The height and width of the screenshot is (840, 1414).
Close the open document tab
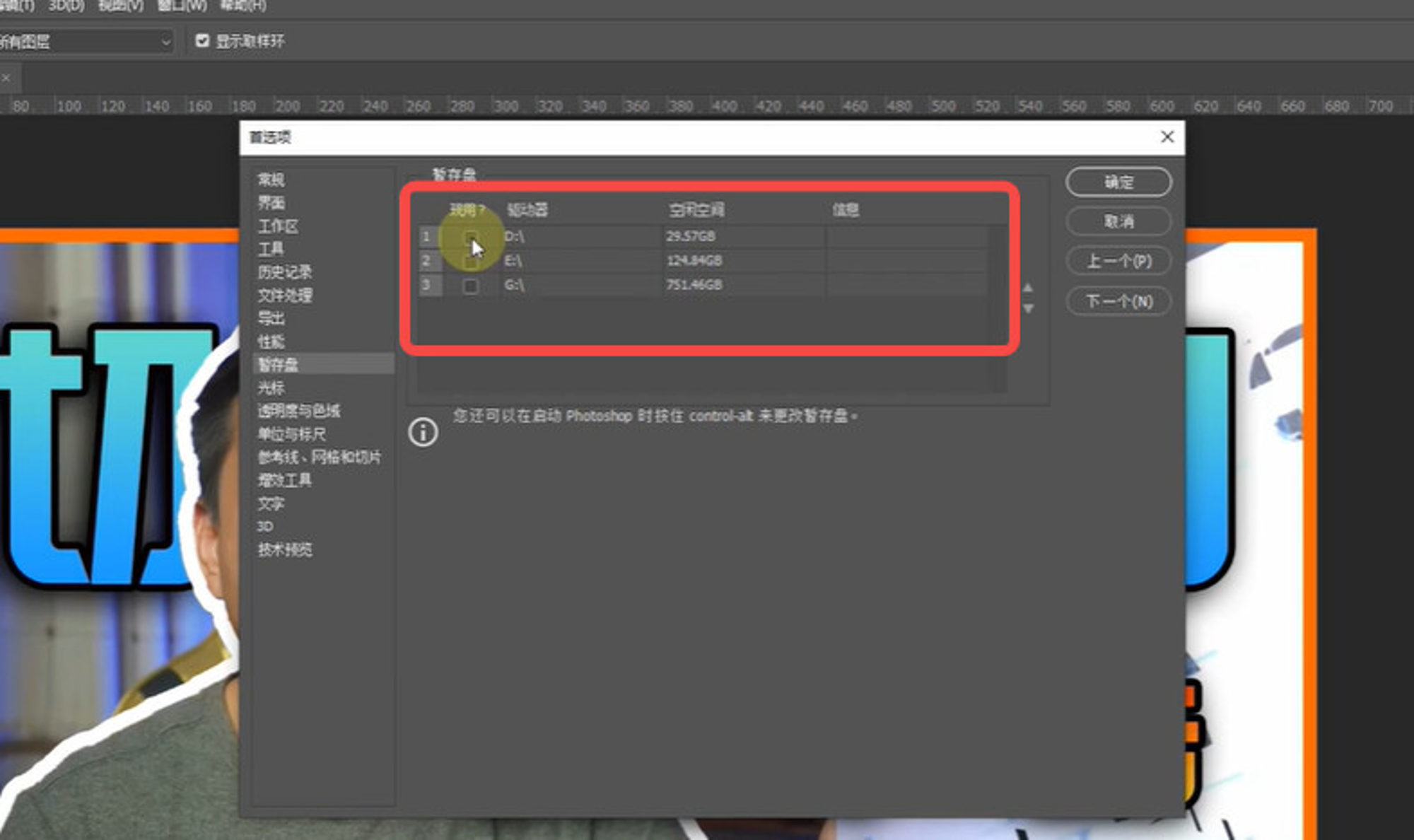pyautogui.click(x=6, y=78)
